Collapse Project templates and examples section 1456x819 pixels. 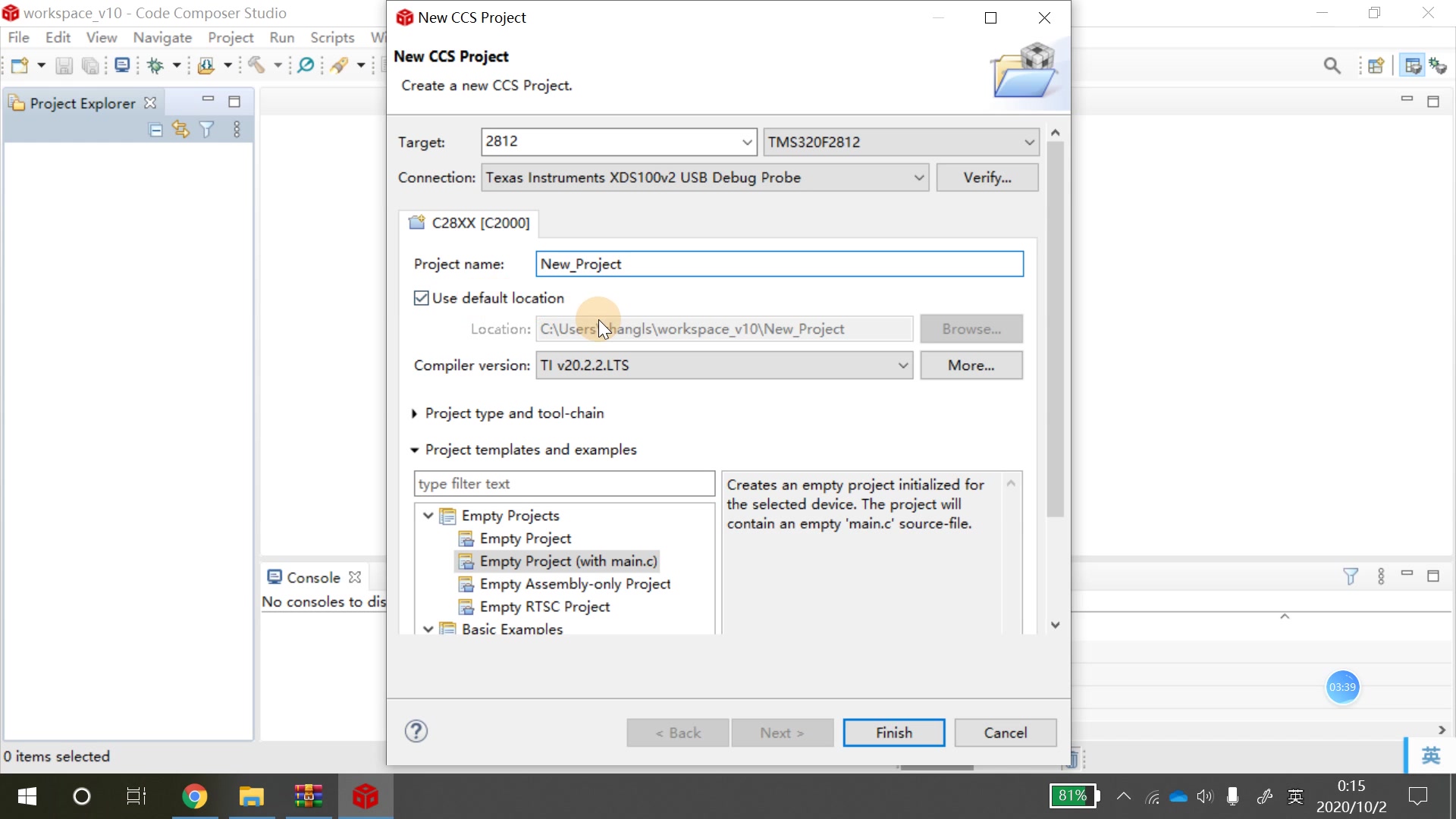(x=414, y=450)
